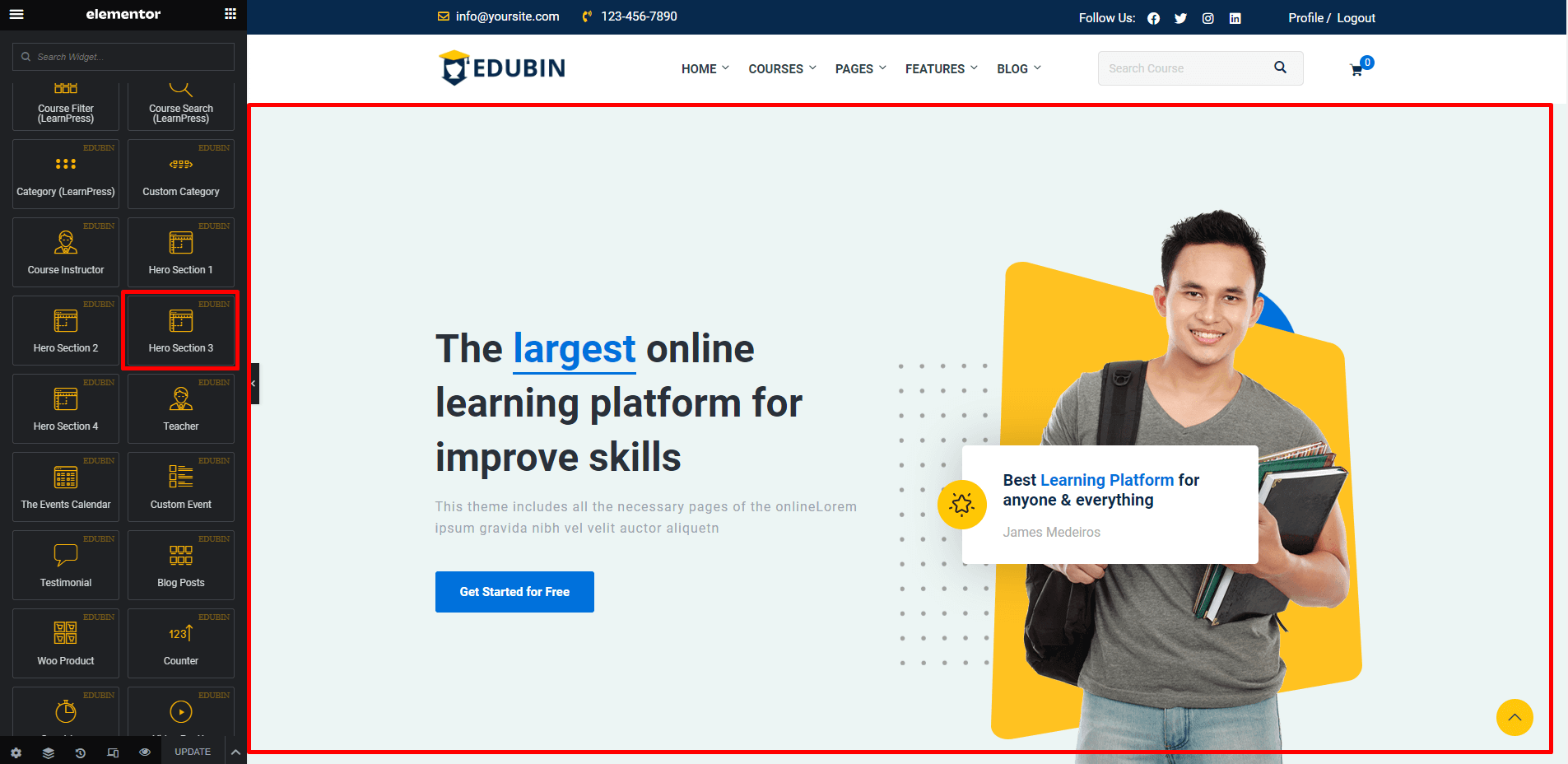Click Get Started for Free button
Screen dimensions: 1568x764
(x=514, y=592)
